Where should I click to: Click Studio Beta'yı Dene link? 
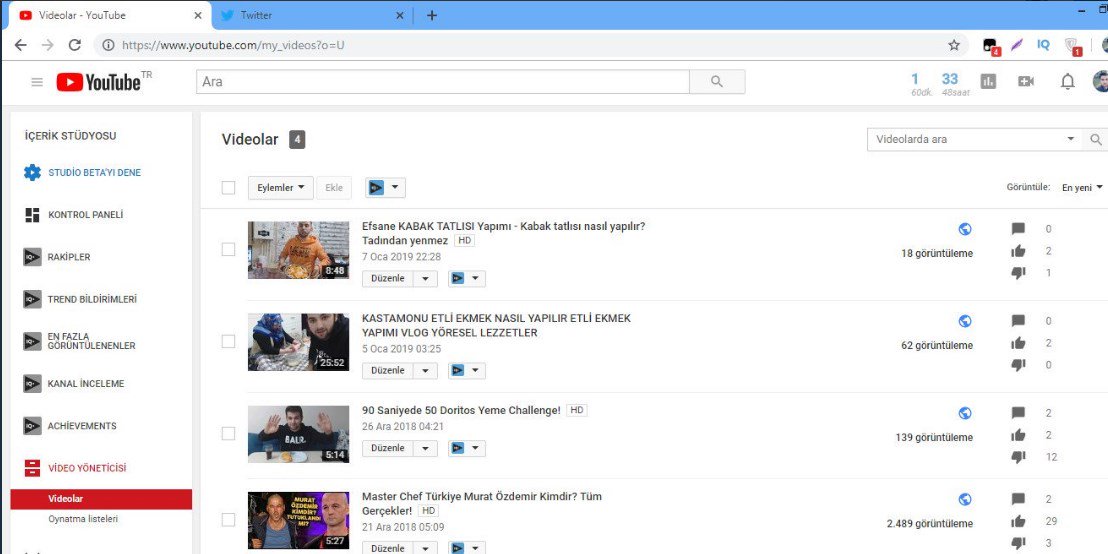click(x=95, y=172)
